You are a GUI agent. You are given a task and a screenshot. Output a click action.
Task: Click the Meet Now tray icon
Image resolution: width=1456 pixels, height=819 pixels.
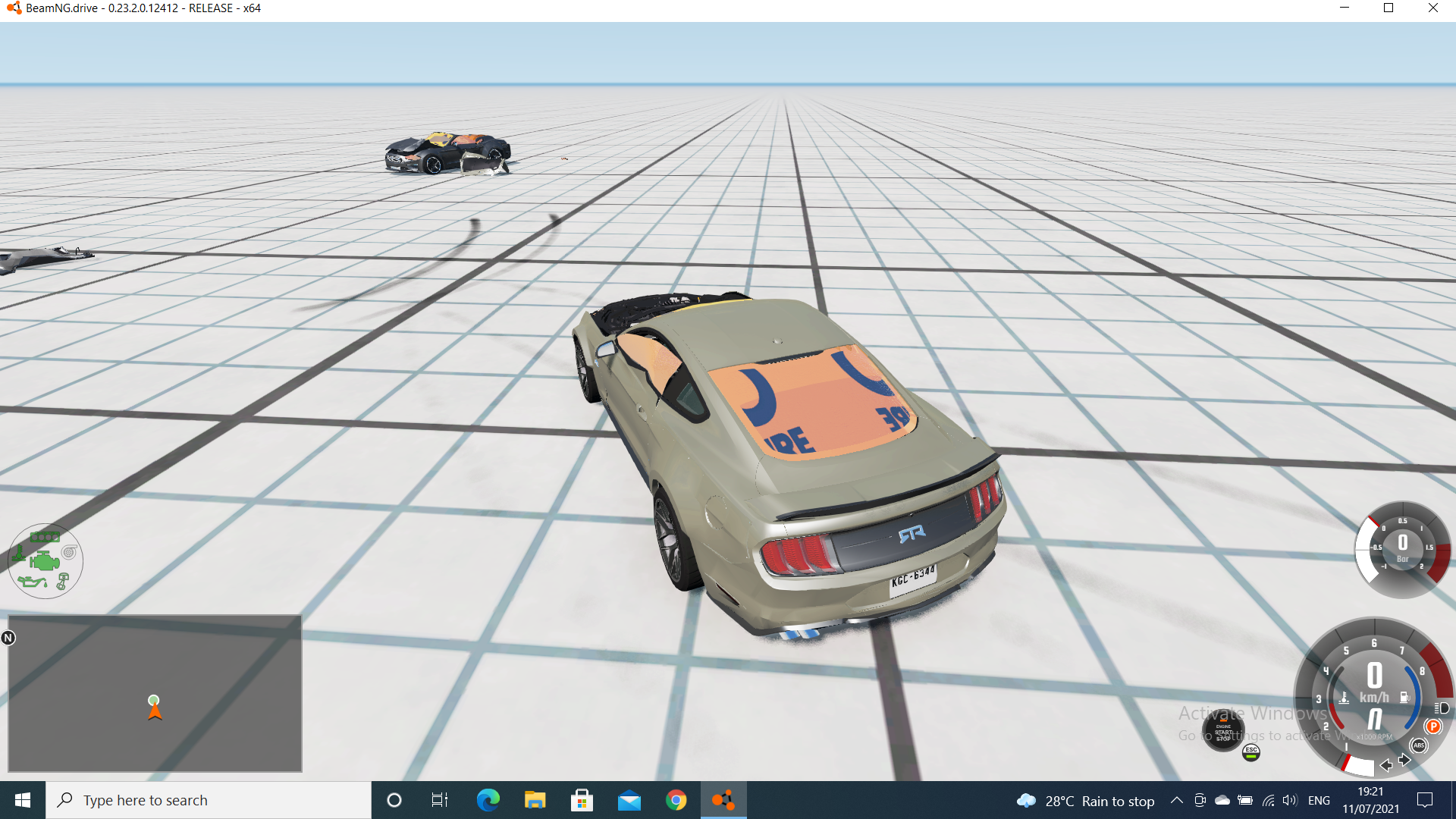[x=1200, y=800]
